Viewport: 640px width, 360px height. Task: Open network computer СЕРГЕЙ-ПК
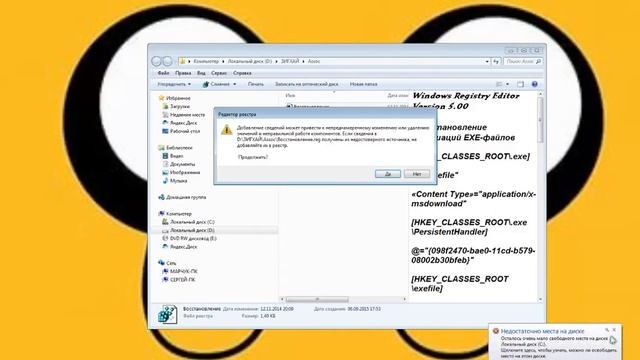tap(182, 280)
